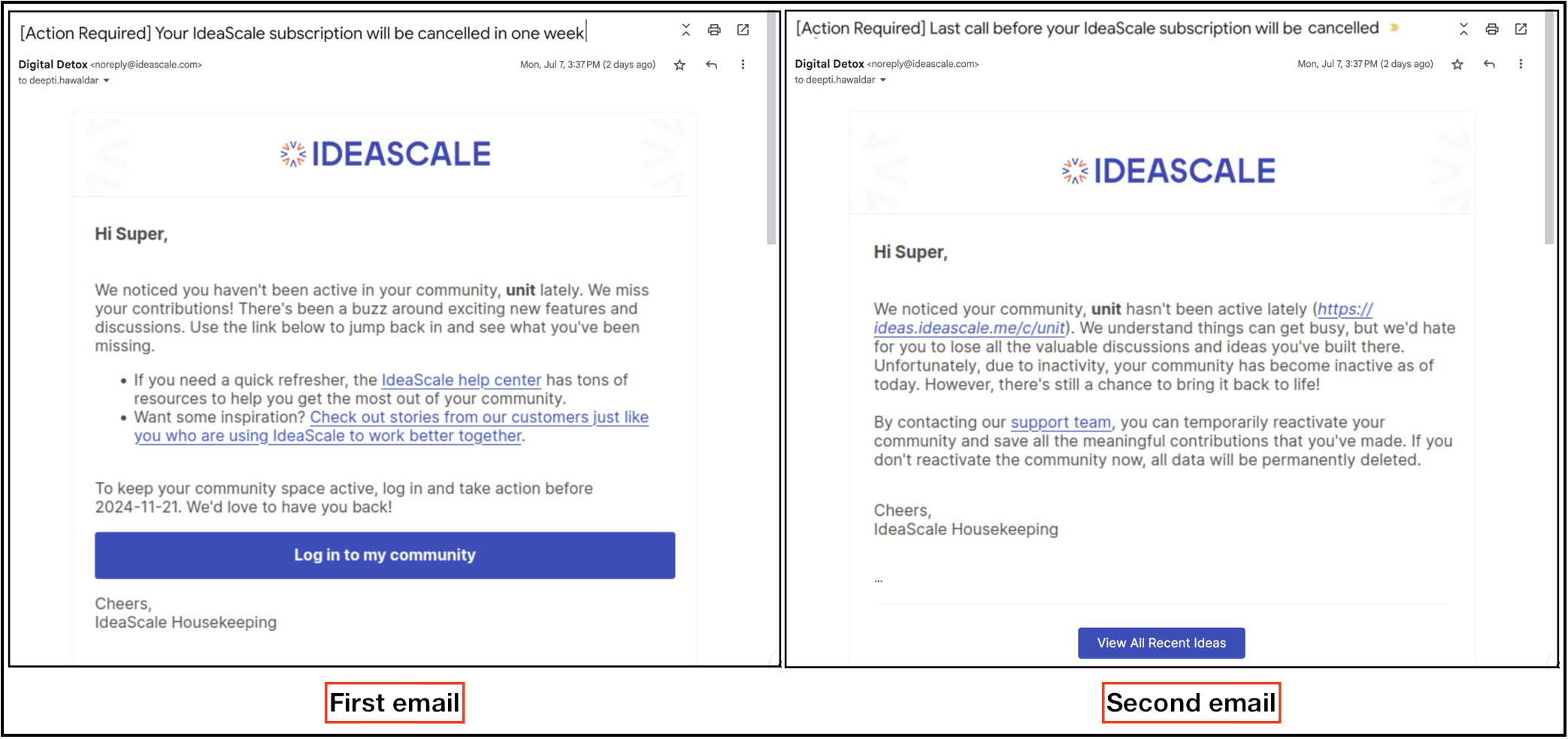The width and height of the screenshot is (1568, 739).
Task: Reply to the first email
Action: click(x=711, y=65)
